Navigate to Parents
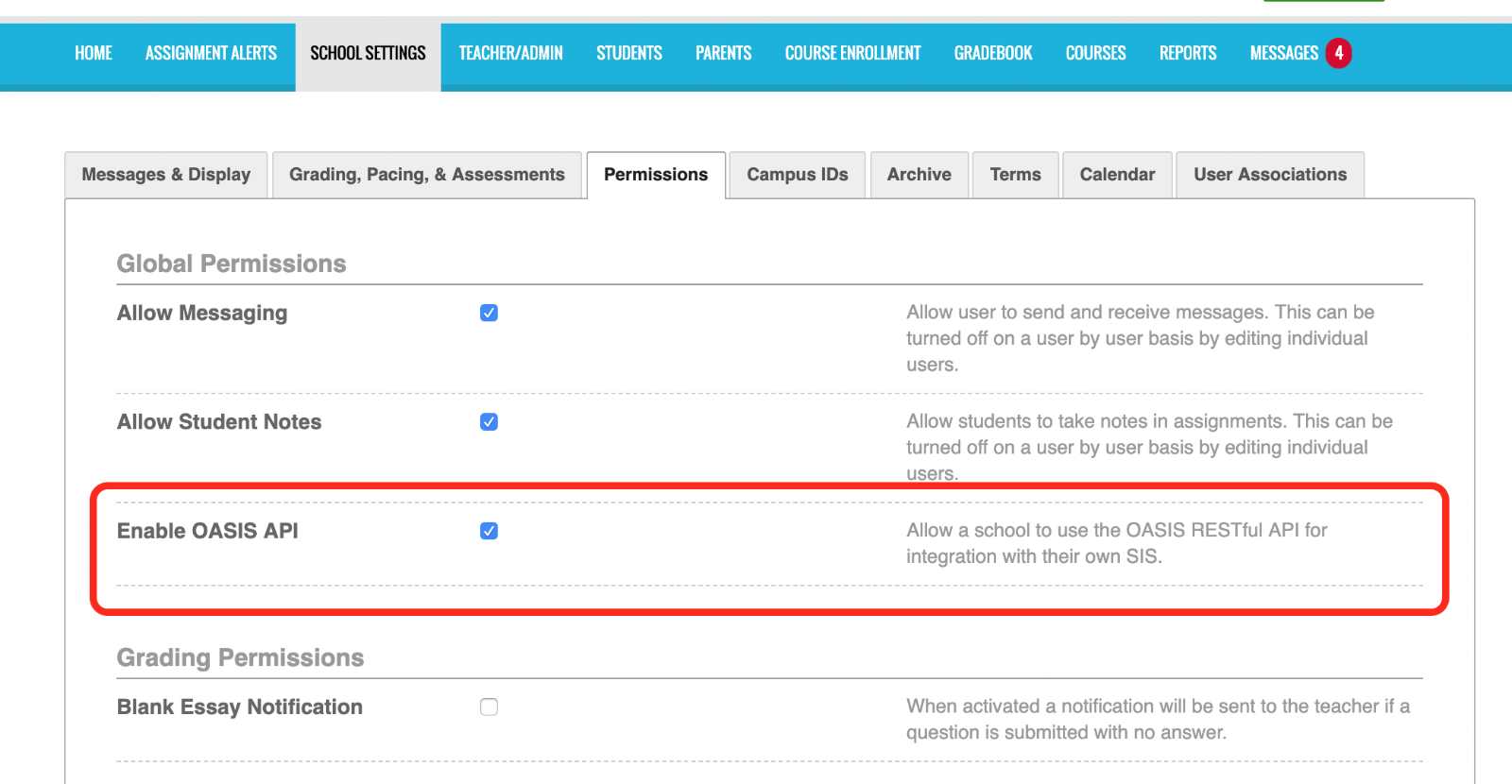The width and height of the screenshot is (1512, 784). tap(724, 53)
